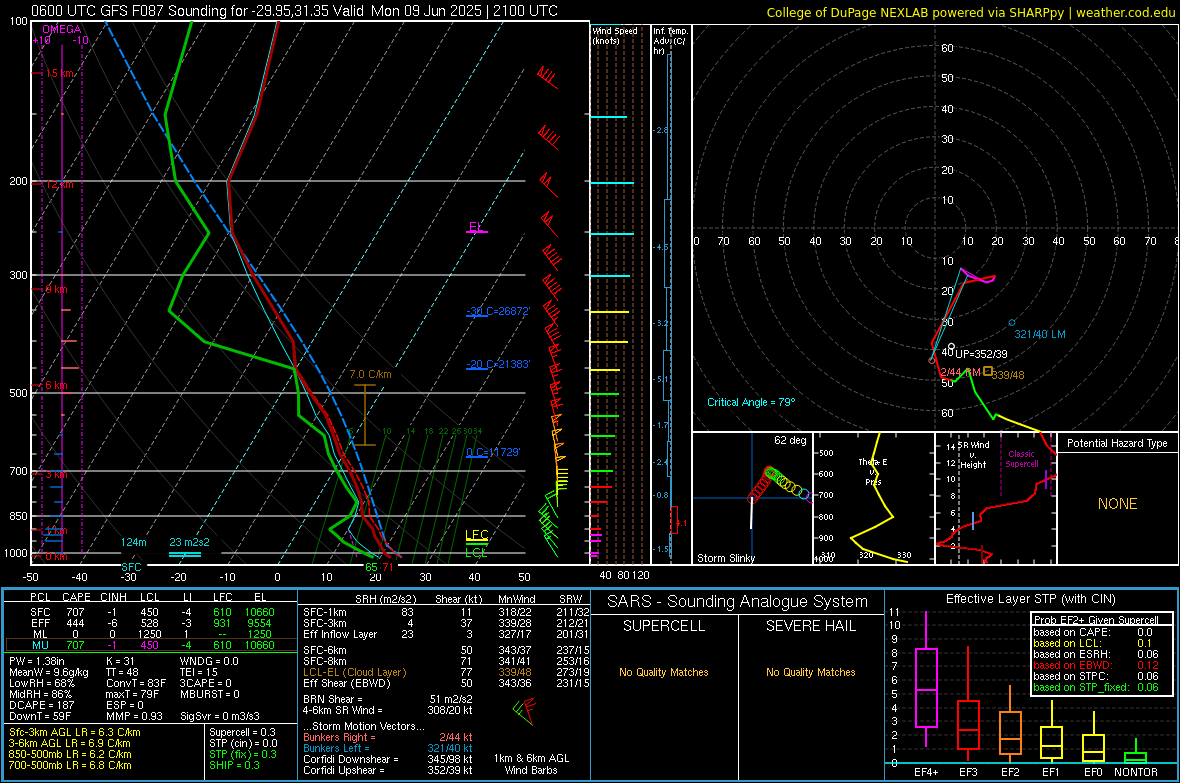Viewport: 1180px width, 783px height.
Task: Click the Critical Angle = 79° text
Action: [751, 402]
